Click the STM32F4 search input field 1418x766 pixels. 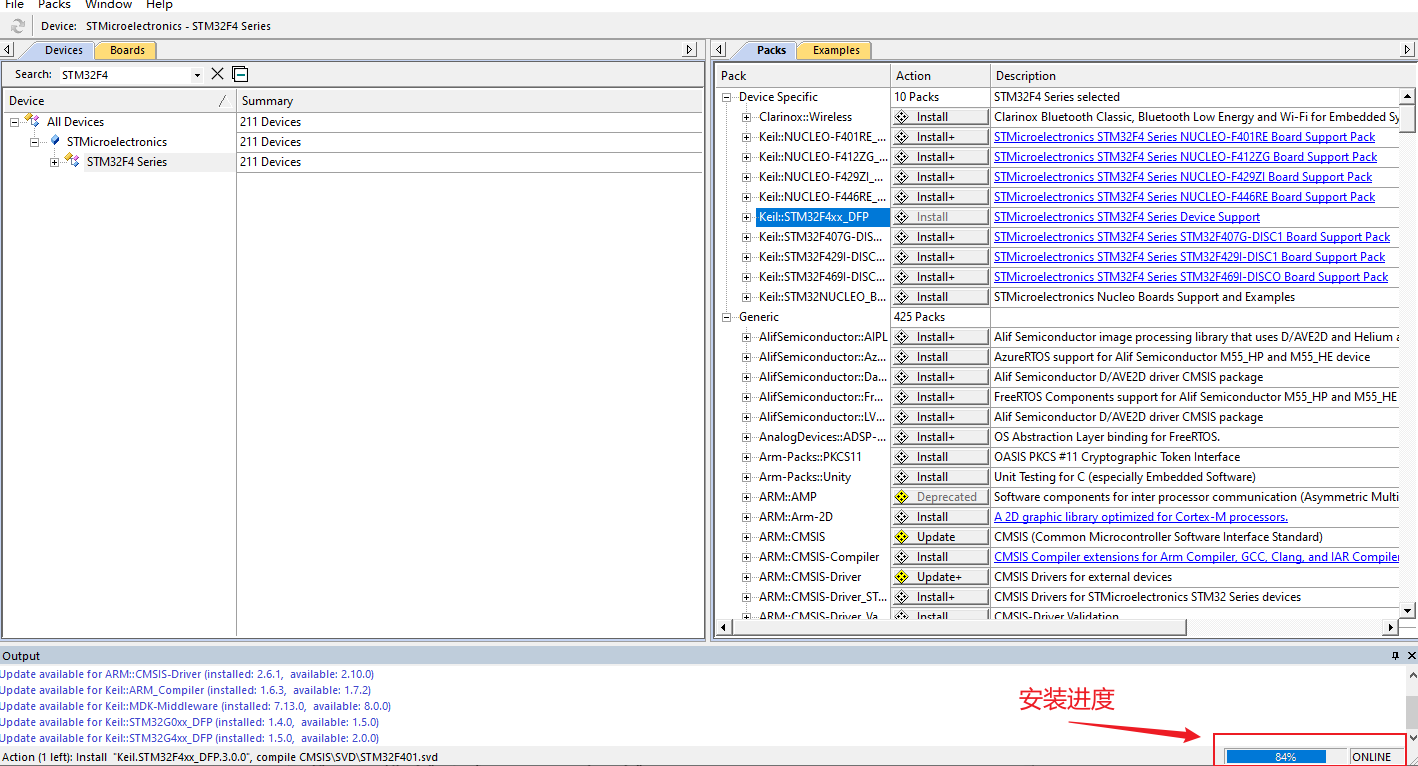(124, 75)
